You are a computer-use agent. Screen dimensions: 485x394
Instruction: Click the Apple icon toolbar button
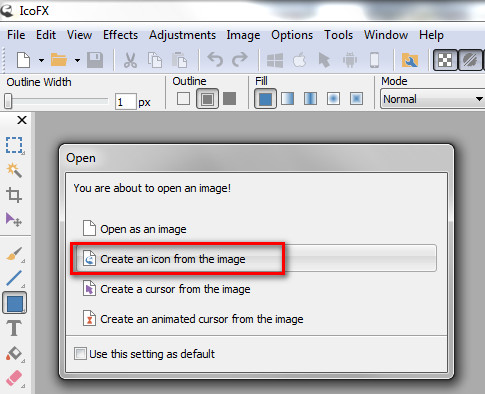(300, 60)
